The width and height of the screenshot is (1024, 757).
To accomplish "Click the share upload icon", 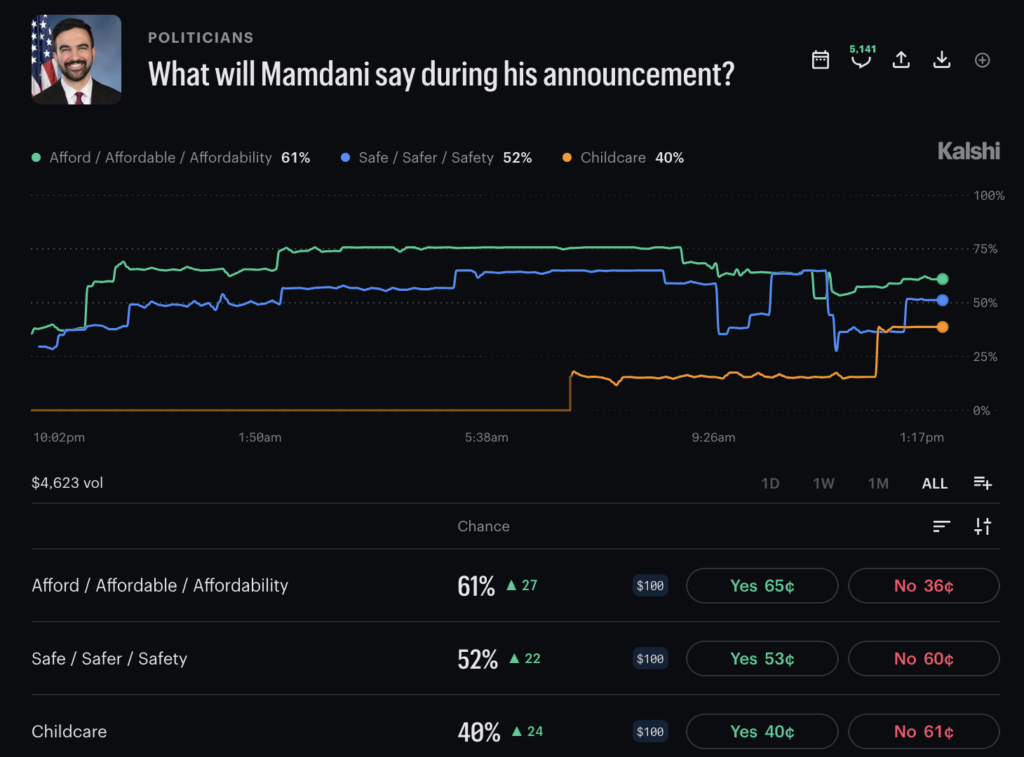I will 901,60.
